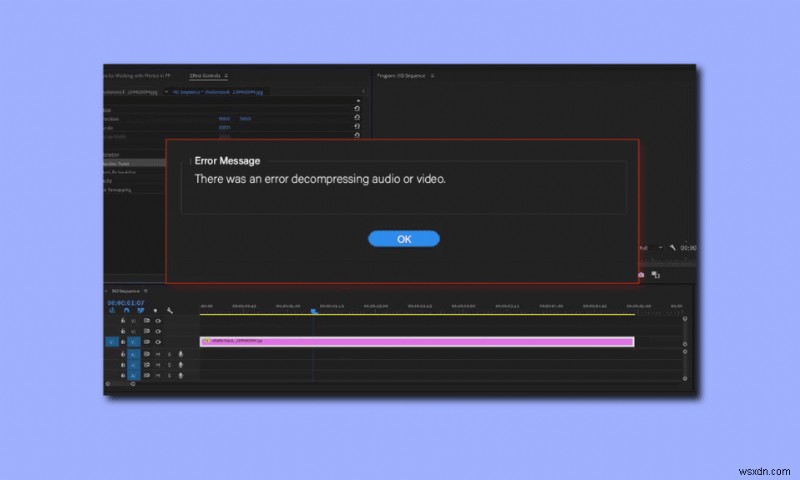The height and width of the screenshot is (480, 800).
Task: Toggle A2 track targeting button
Action: (x=134, y=365)
